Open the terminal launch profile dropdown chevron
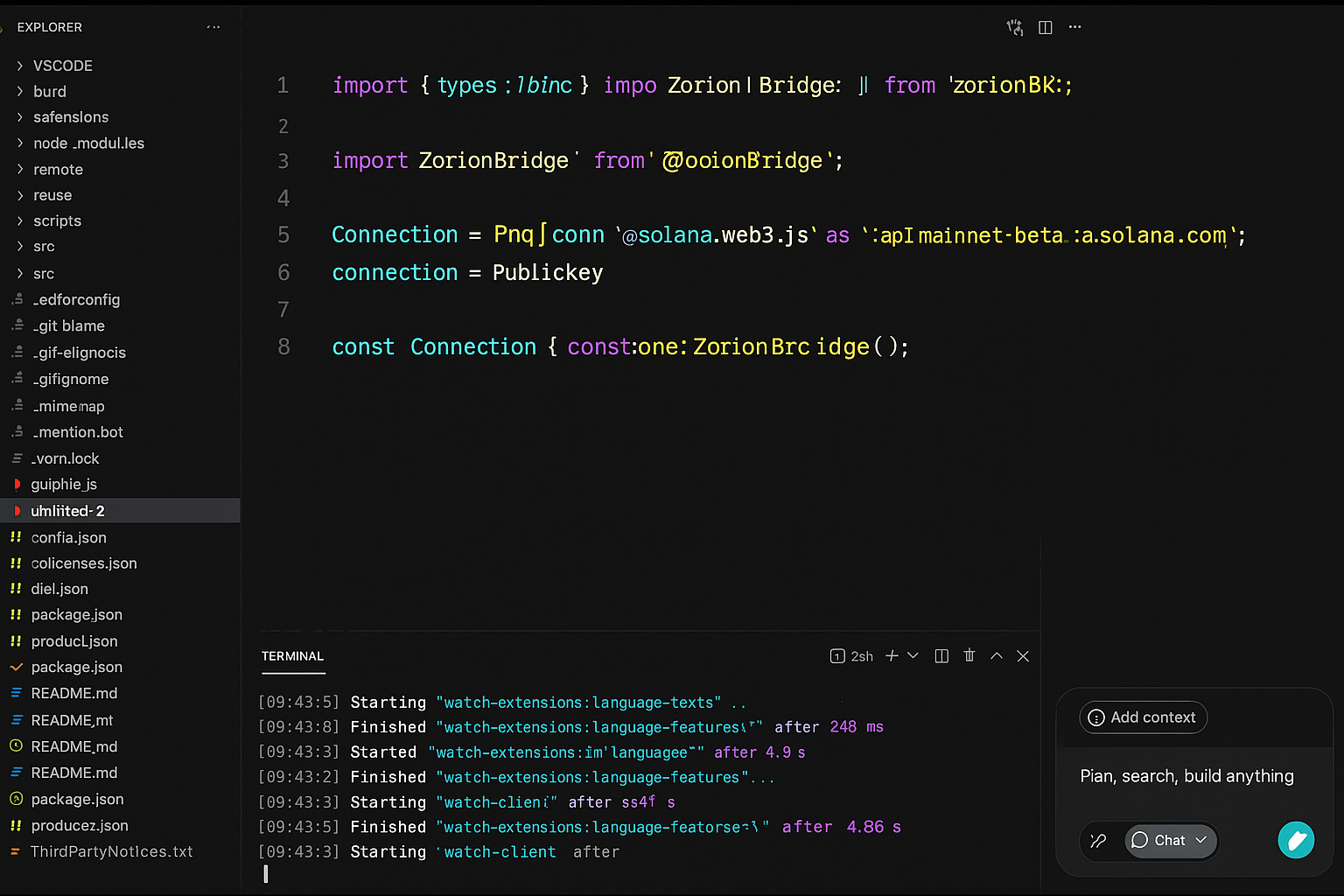The height and width of the screenshot is (896, 1344). [x=913, y=655]
